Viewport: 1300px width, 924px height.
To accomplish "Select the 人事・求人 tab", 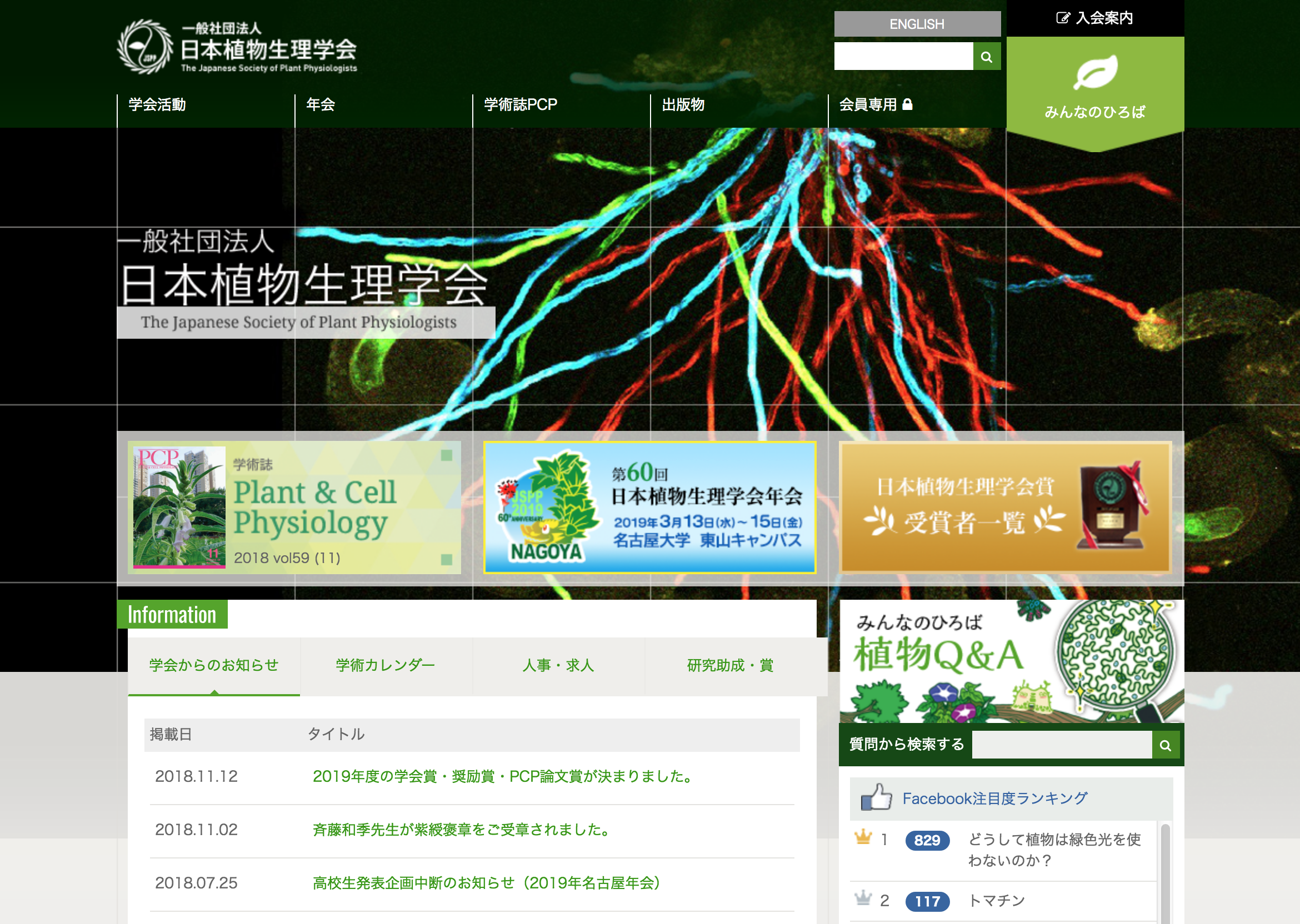I will click(x=558, y=665).
